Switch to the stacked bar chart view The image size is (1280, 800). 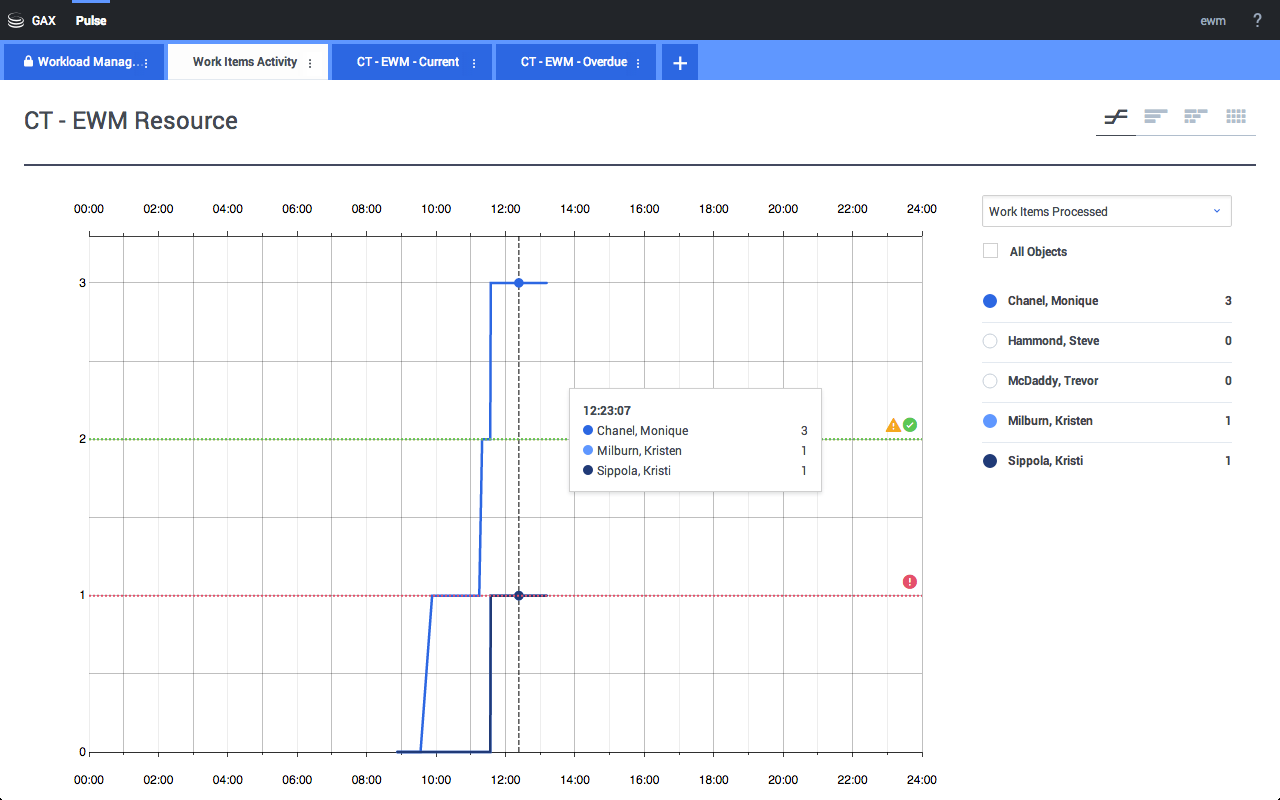point(1195,117)
